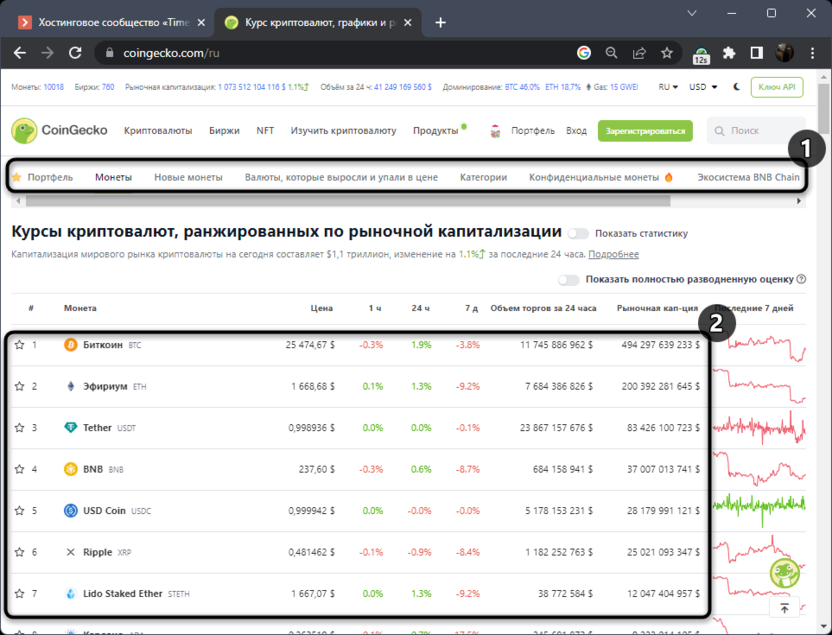Sort by 'Рыночная кап-ция' column header

point(657,308)
